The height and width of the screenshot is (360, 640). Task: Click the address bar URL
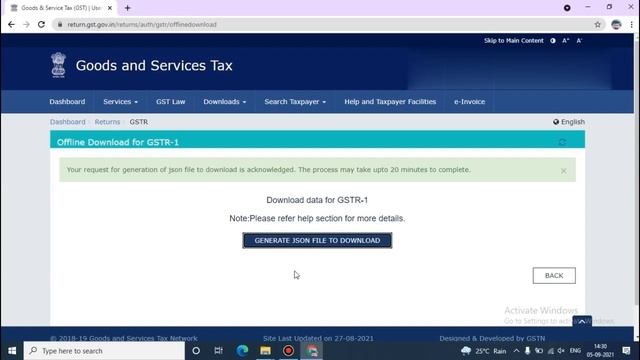142,24
